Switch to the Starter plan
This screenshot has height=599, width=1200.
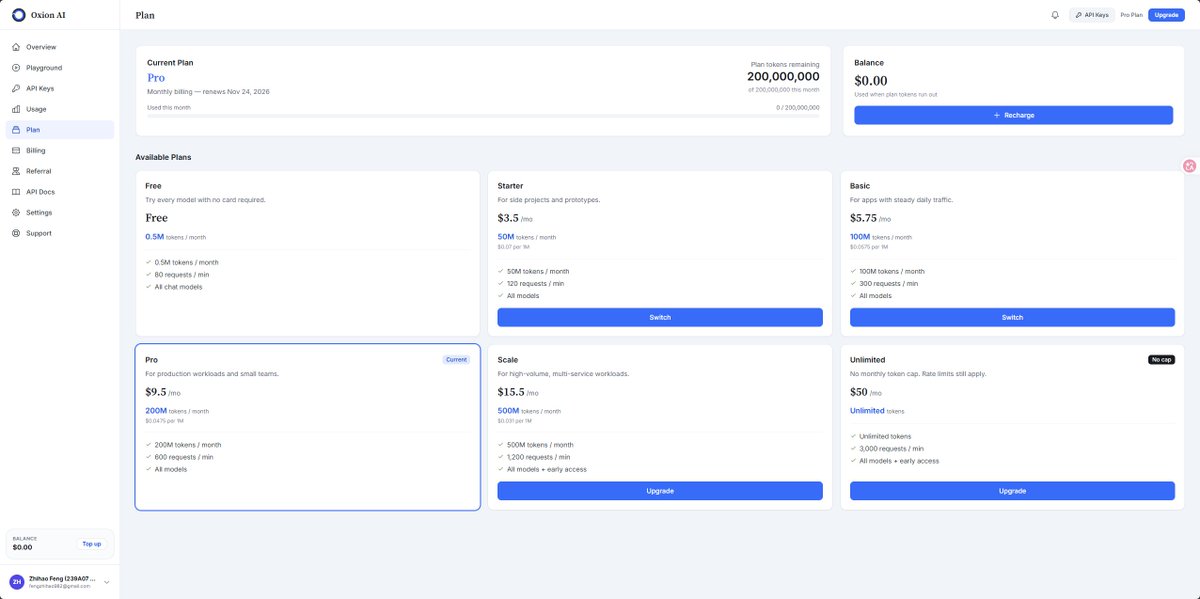(x=660, y=317)
